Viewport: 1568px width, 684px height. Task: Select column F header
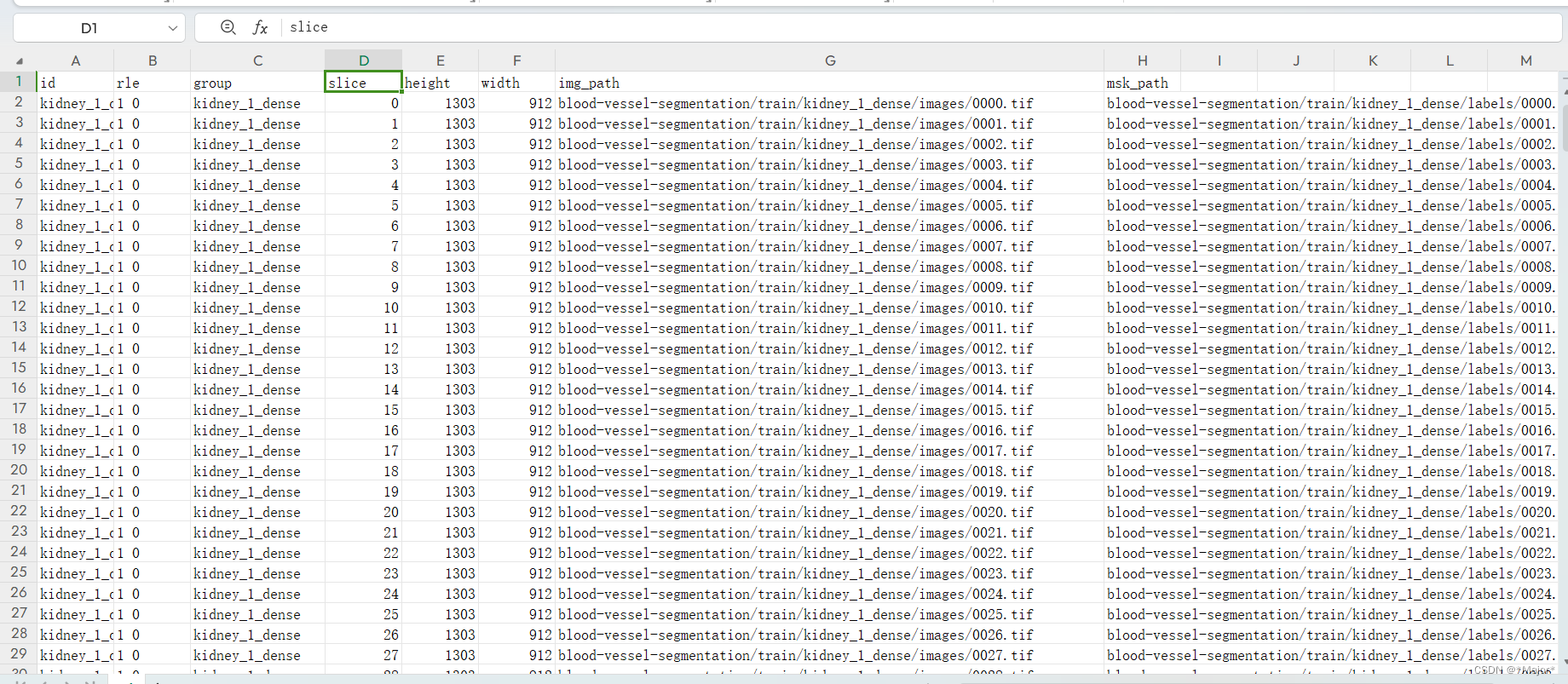coord(516,60)
